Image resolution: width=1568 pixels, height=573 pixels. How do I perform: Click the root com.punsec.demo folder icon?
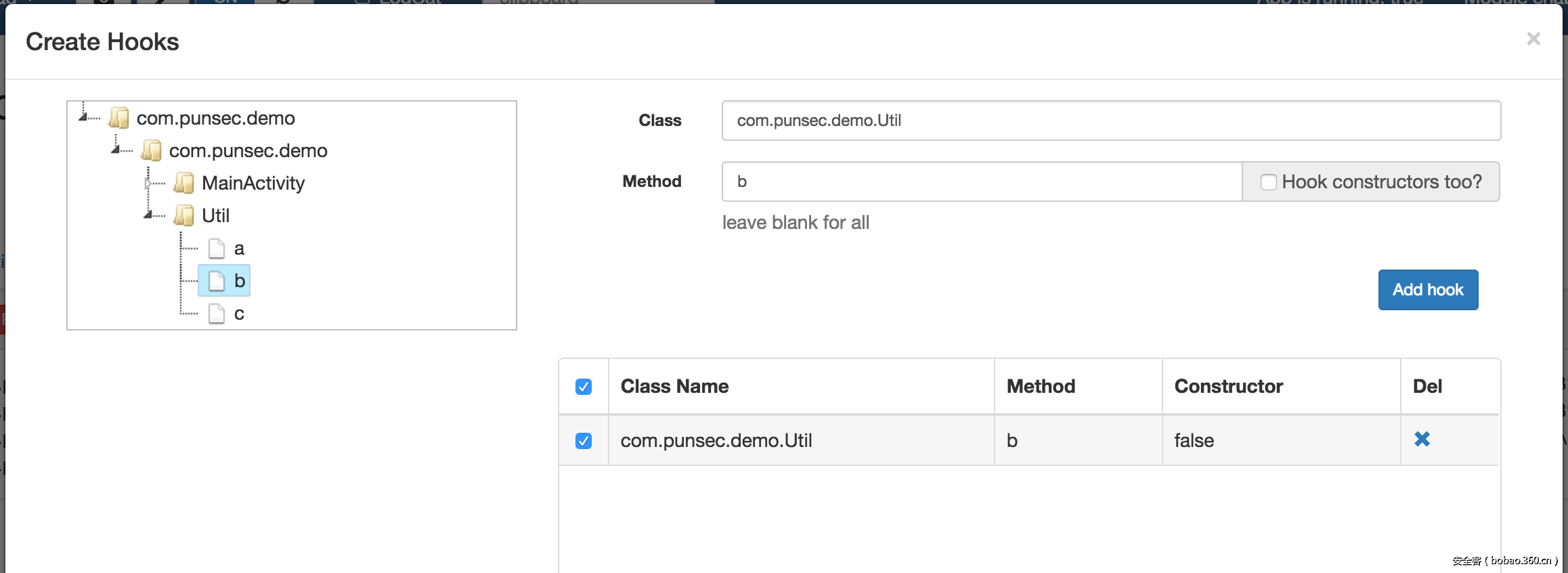(119, 118)
